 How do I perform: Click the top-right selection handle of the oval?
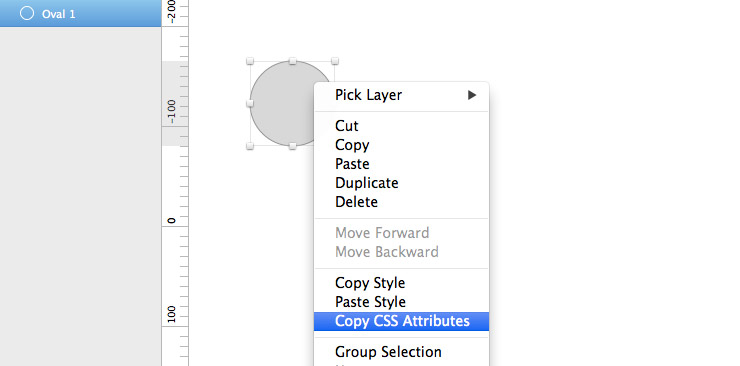(x=335, y=61)
